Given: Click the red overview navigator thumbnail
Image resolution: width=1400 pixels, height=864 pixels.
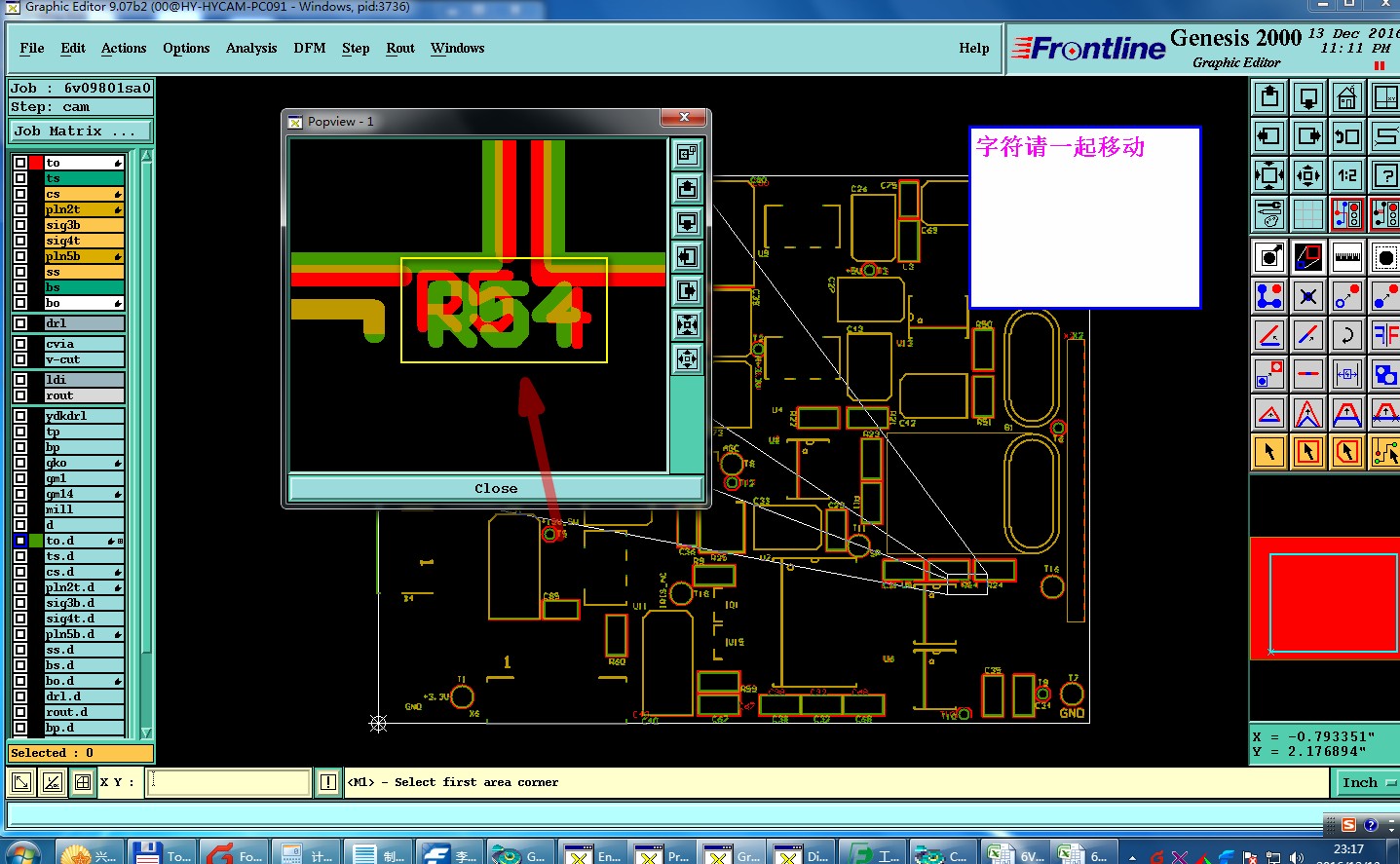Looking at the screenshot, I should (1325, 598).
